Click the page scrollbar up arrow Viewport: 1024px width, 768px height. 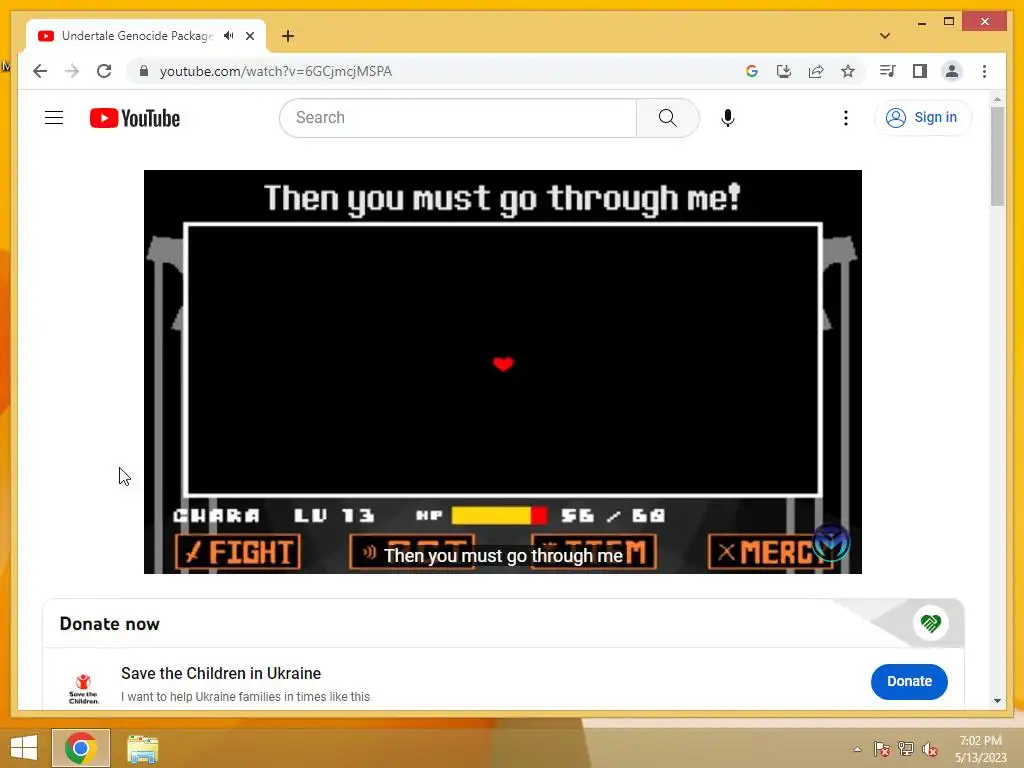click(997, 99)
